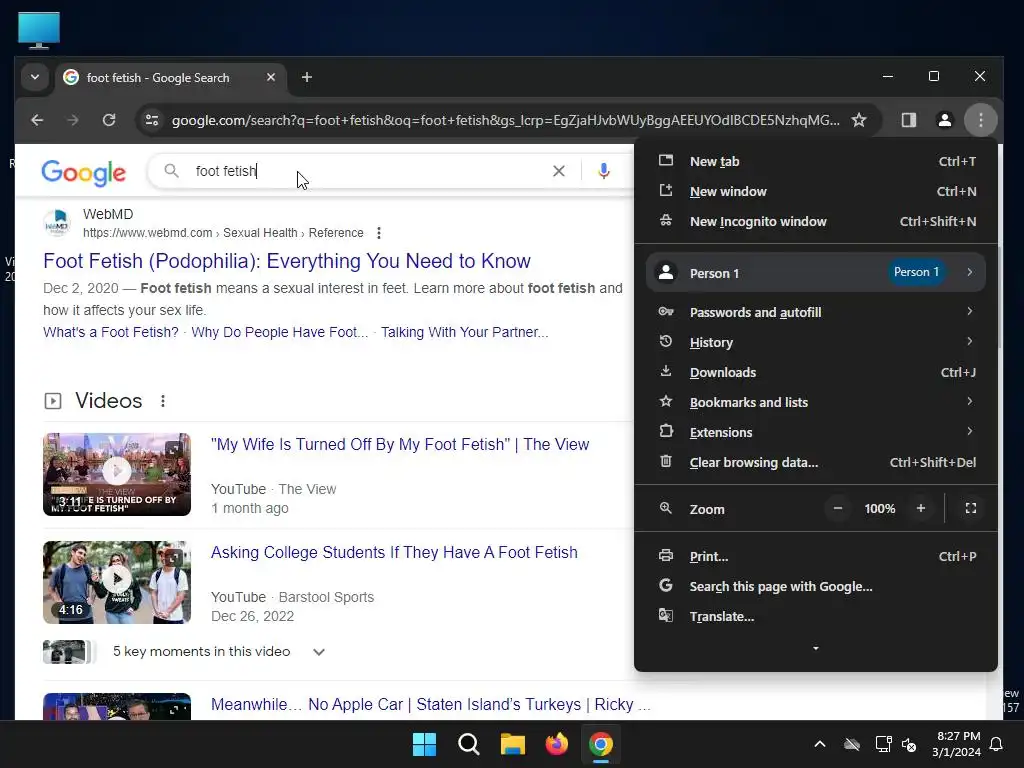Open more options next to WebMD result
Image resolution: width=1024 pixels, height=768 pixels.
coord(379,233)
